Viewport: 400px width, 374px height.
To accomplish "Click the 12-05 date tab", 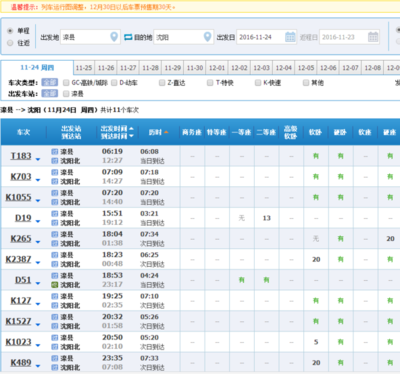I will (x=306, y=68).
